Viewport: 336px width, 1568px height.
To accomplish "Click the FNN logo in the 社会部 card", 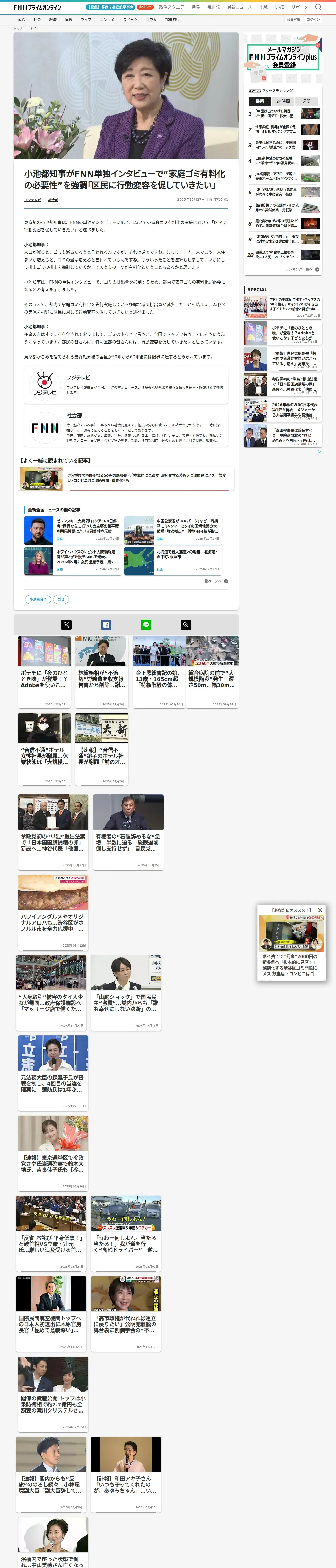I will point(45,428).
